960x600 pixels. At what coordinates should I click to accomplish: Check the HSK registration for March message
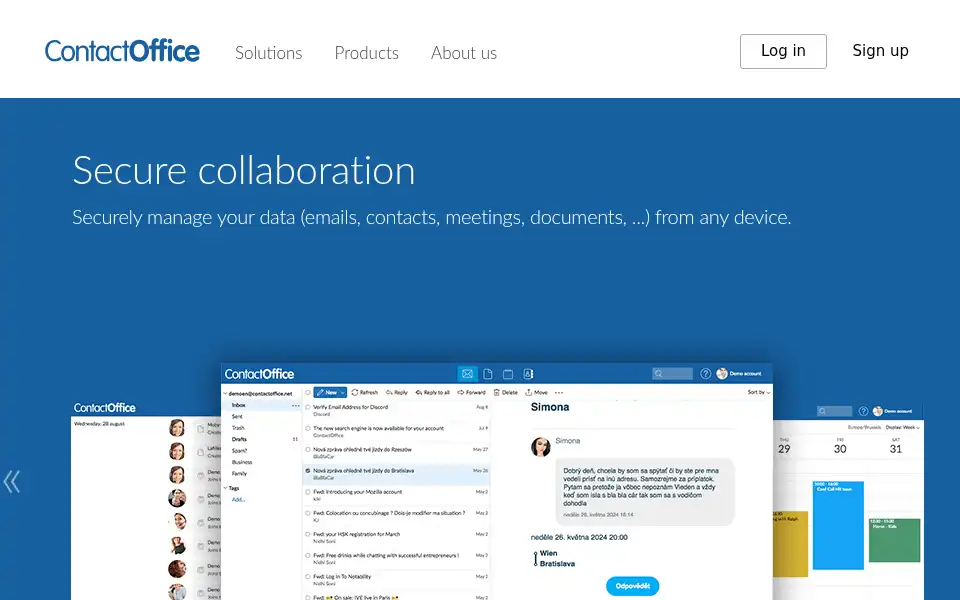point(308,534)
